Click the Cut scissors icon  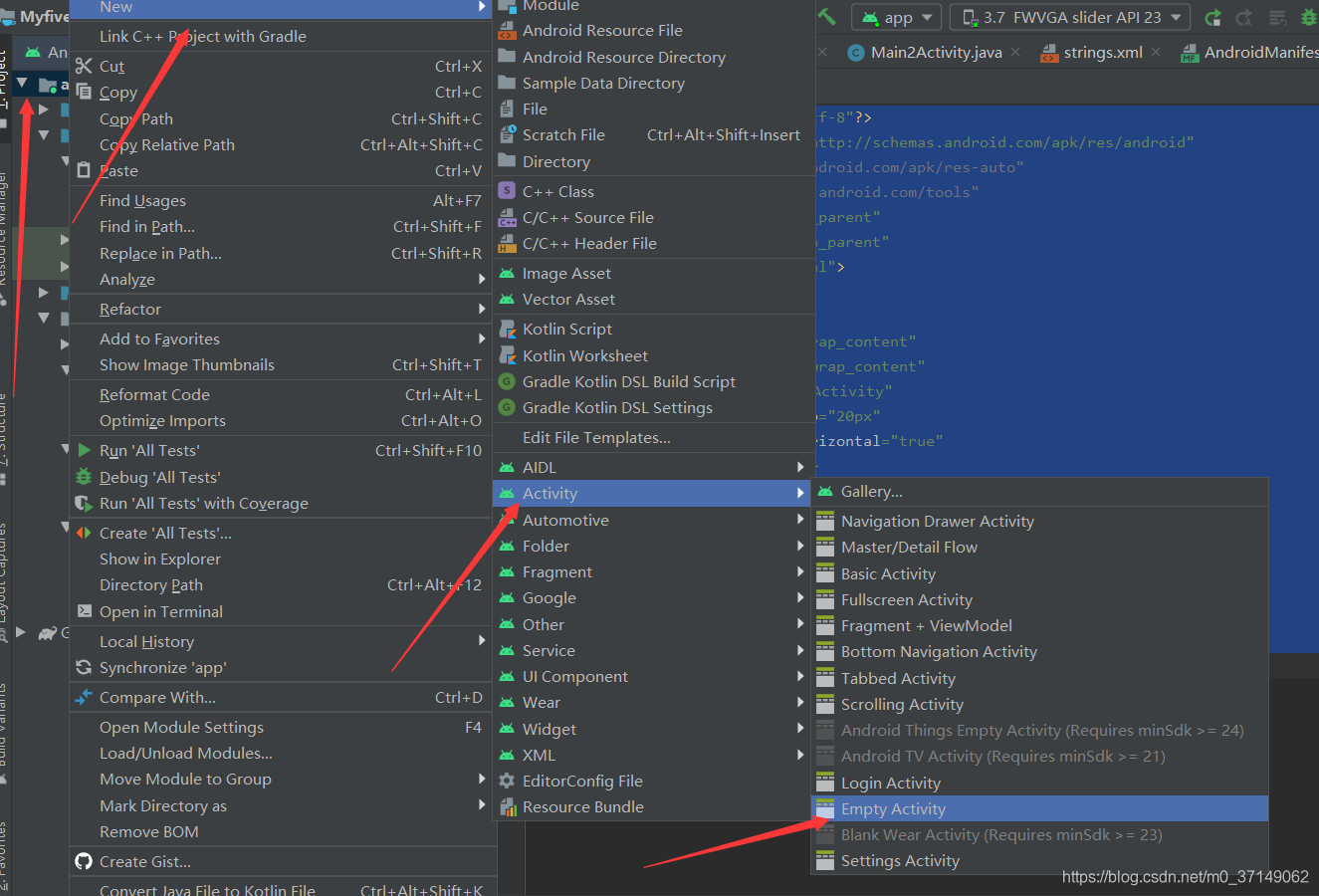coord(84,66)
